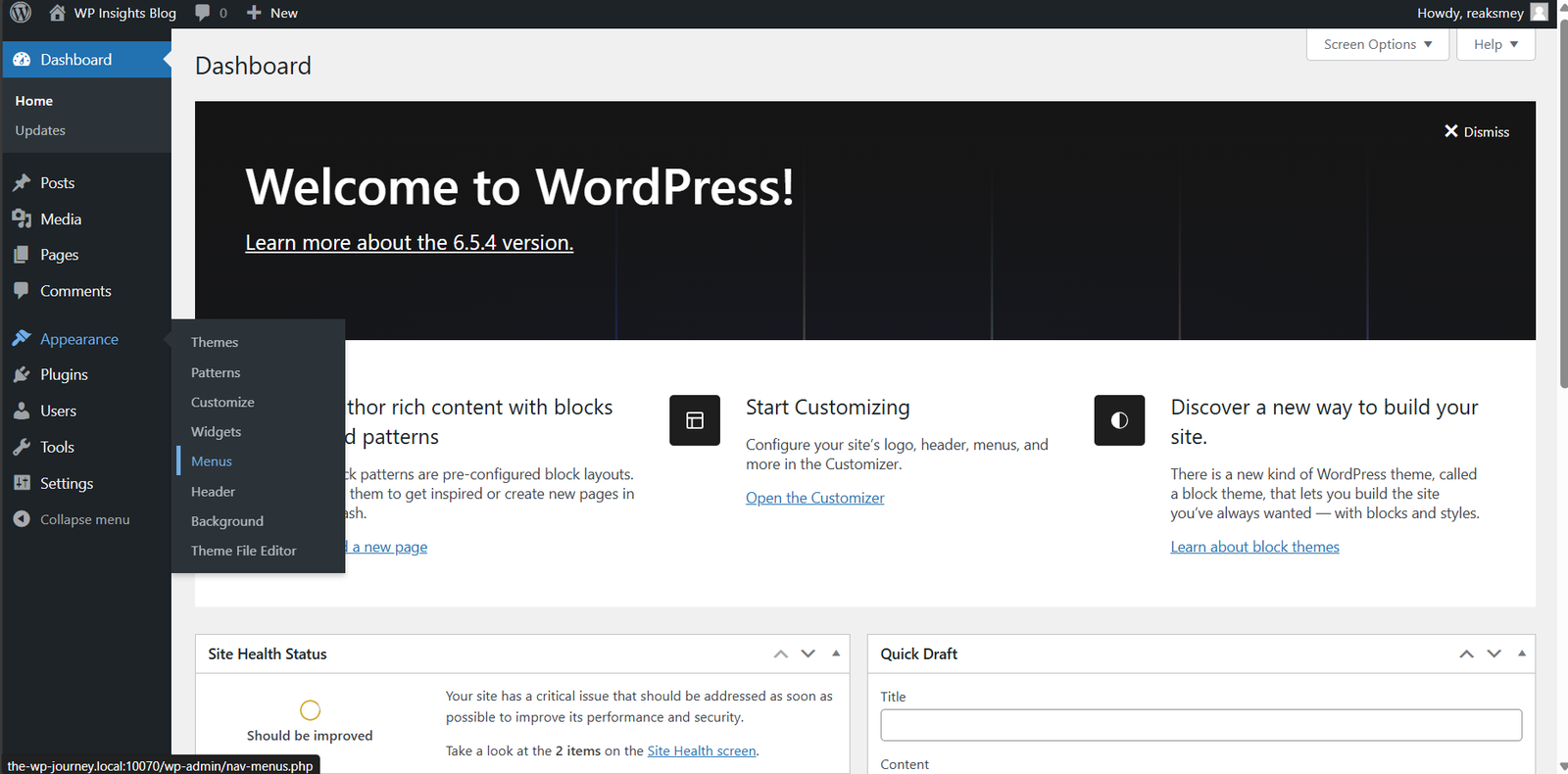Open Widgets in Appearance submenu

point(216,432)
